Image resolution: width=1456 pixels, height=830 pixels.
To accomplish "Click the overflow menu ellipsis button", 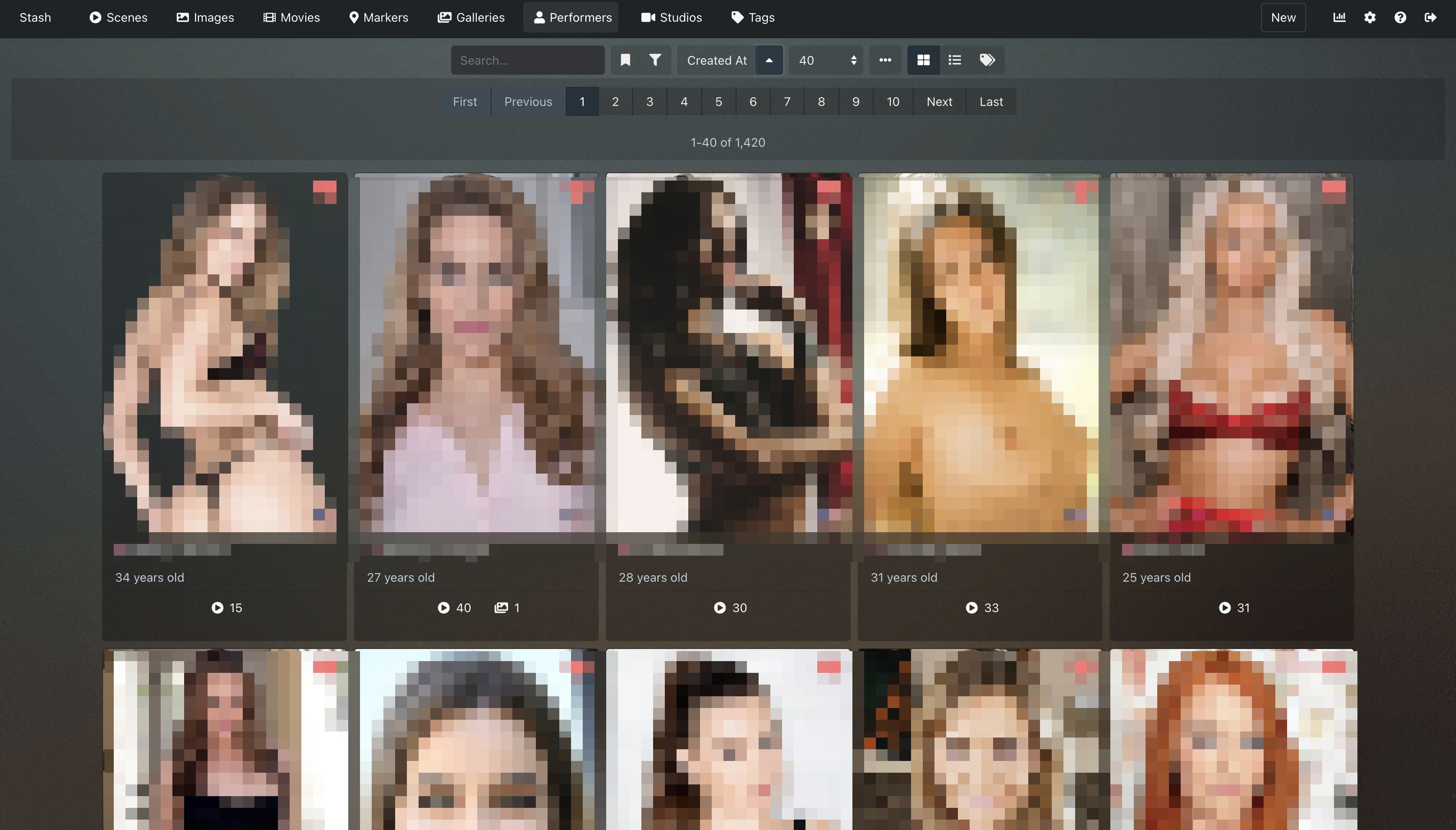I will click(x=885, y=60).
